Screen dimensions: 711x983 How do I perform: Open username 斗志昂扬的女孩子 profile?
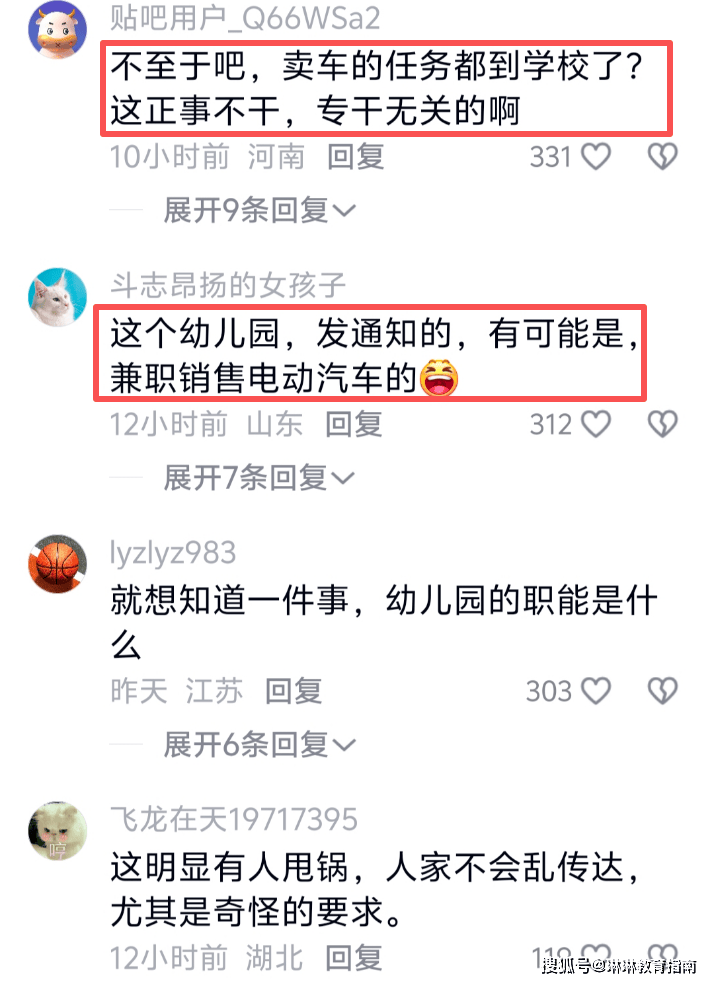[x=228, y=285]
